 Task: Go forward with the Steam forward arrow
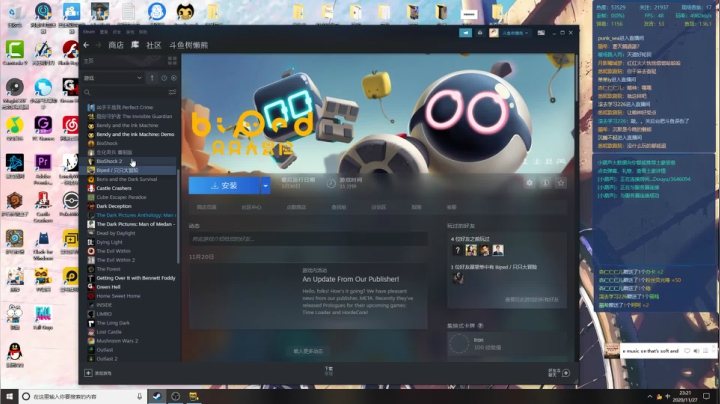[98, 45]
